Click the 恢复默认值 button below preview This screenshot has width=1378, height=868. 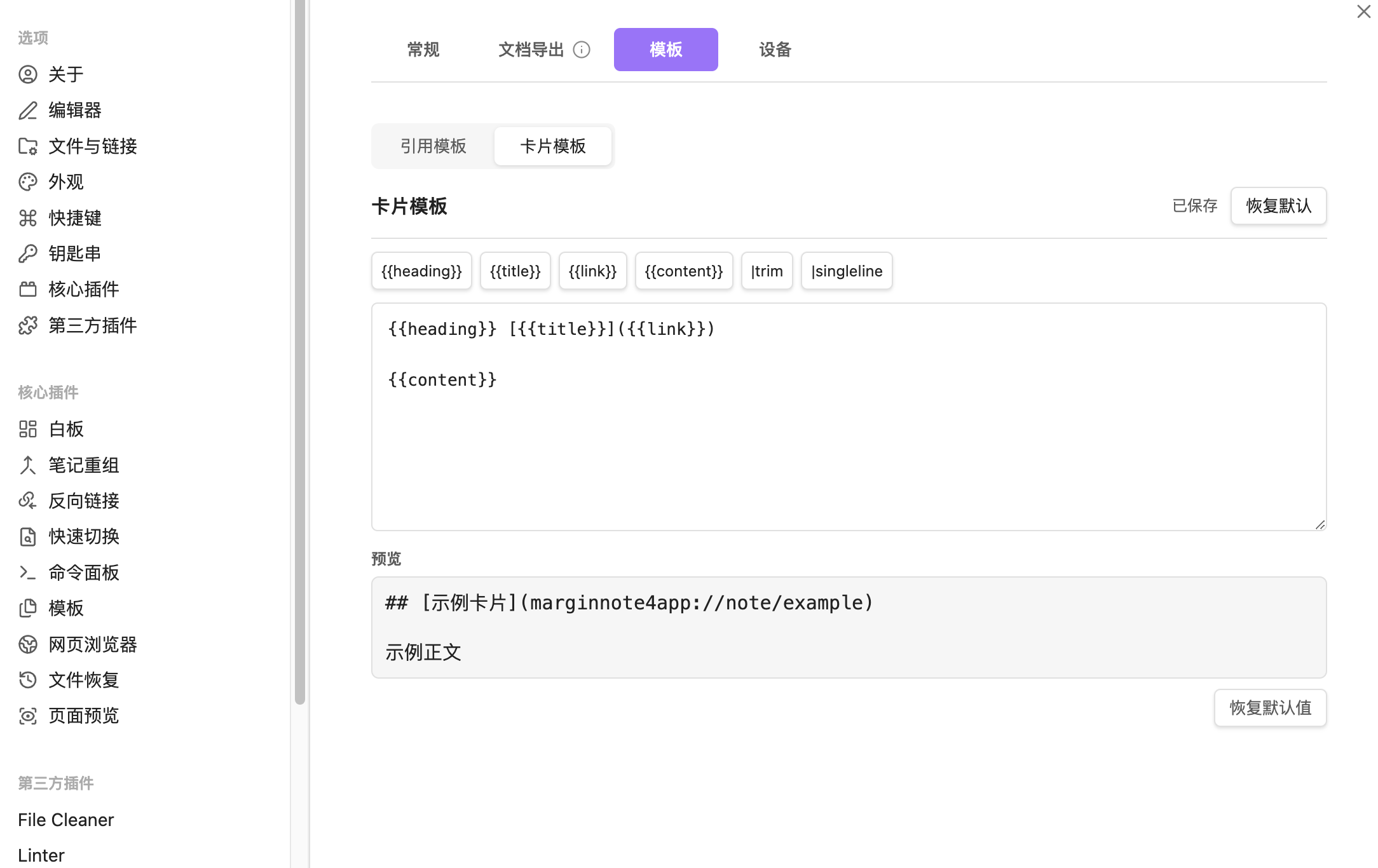point(1270,708)
